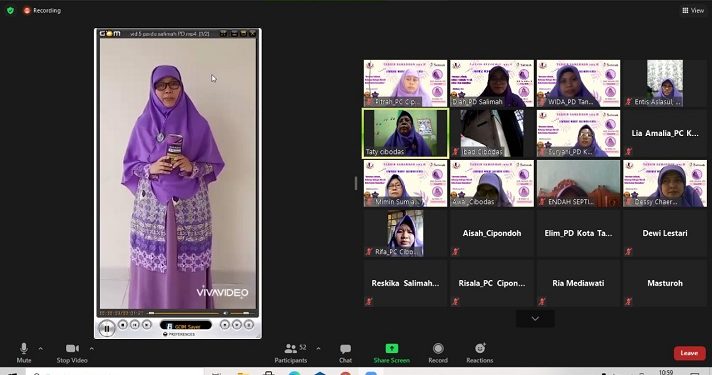Open GOM Saver button
712x375 pixels.
point(186,326)
